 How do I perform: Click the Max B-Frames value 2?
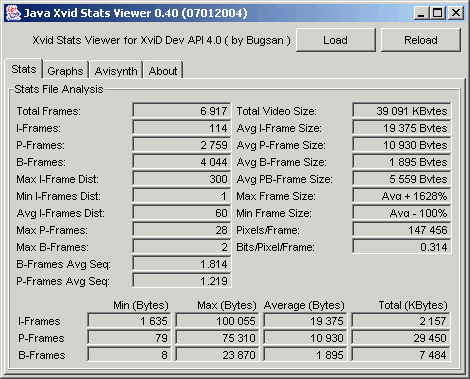182,247
